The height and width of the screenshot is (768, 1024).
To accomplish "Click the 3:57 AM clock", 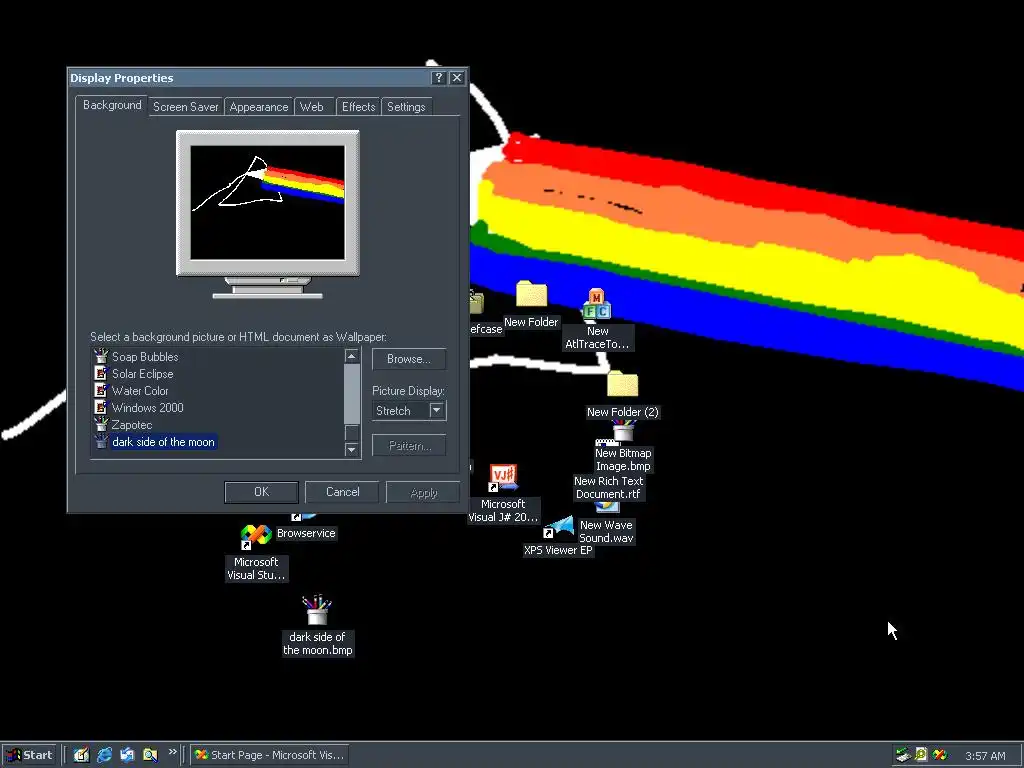I will click(985, 756).
